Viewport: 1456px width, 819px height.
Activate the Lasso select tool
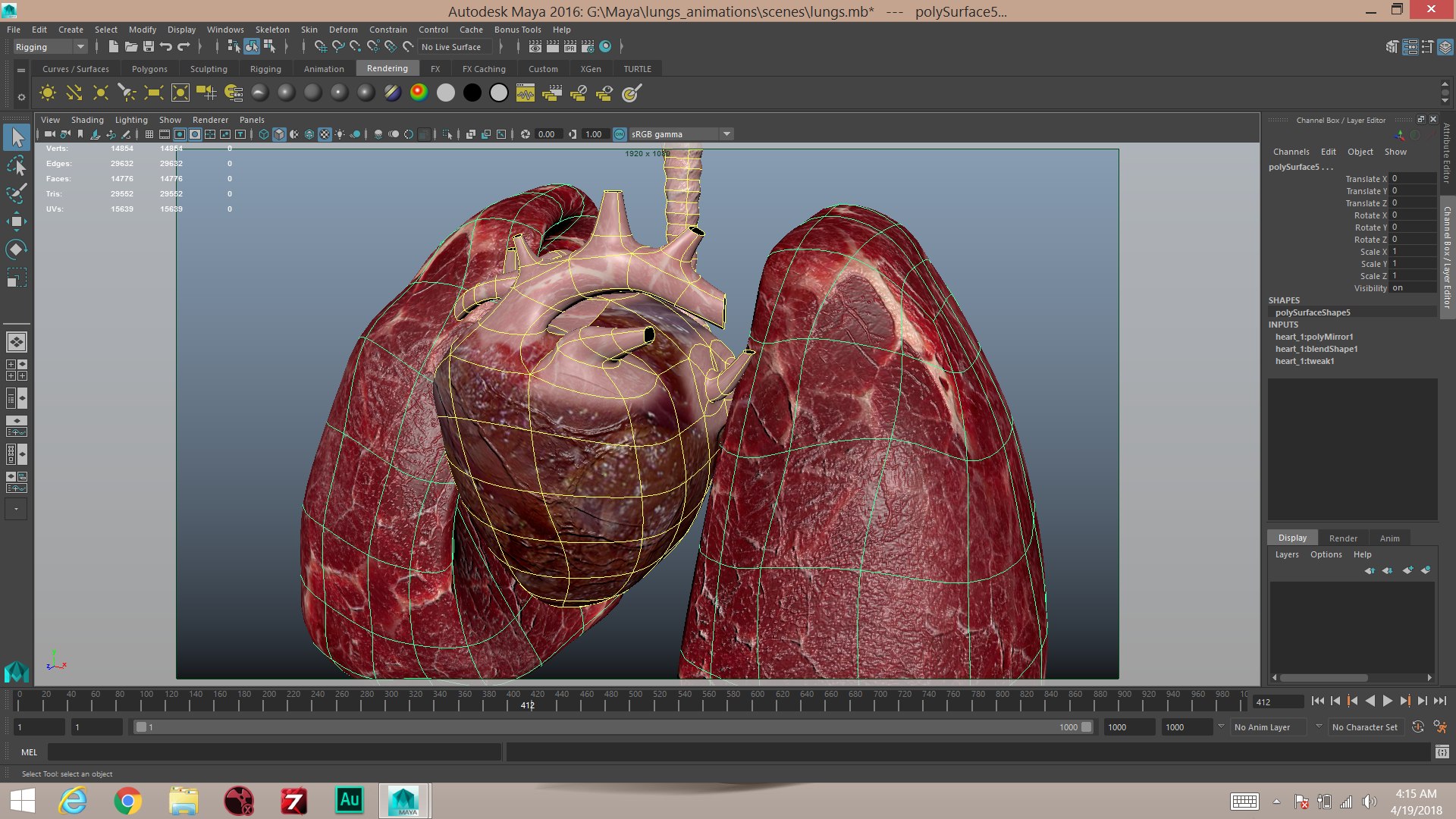point(17,166)
